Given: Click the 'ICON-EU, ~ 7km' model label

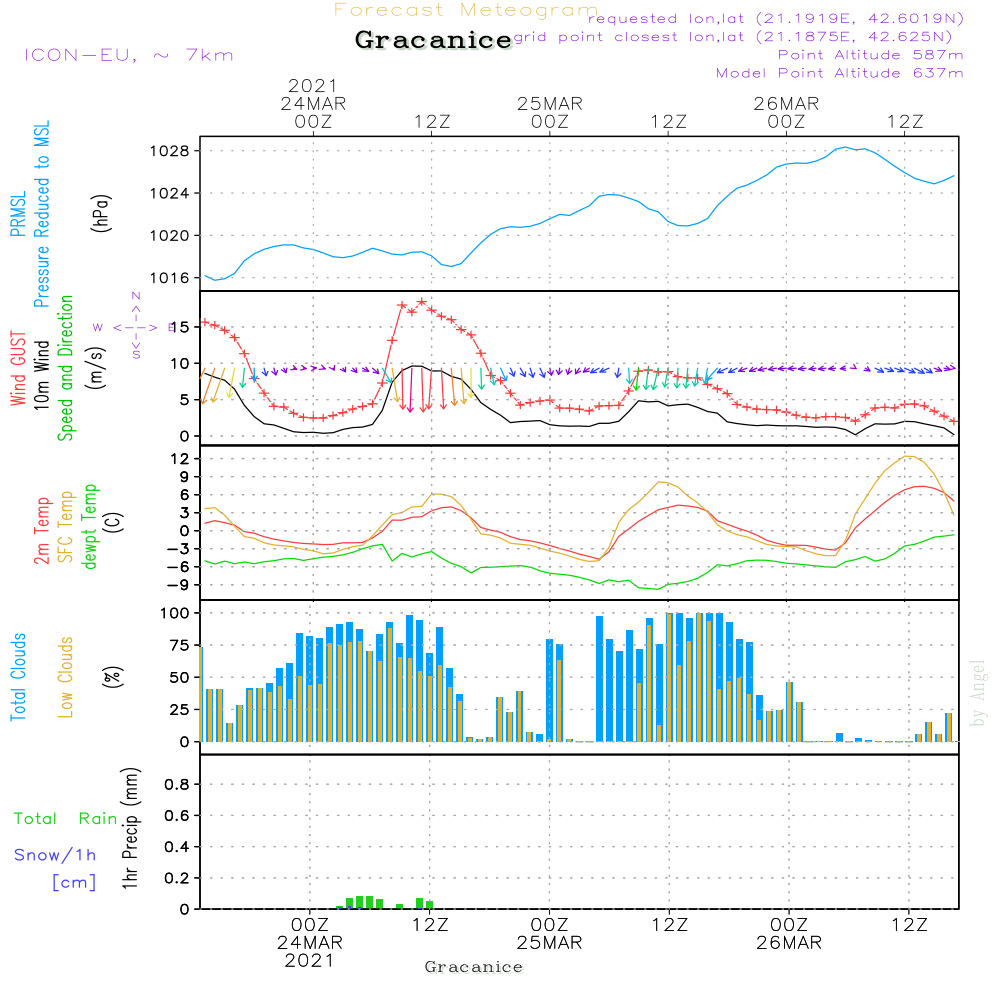Looking at the screenshot, I should [x=129, y=55].
